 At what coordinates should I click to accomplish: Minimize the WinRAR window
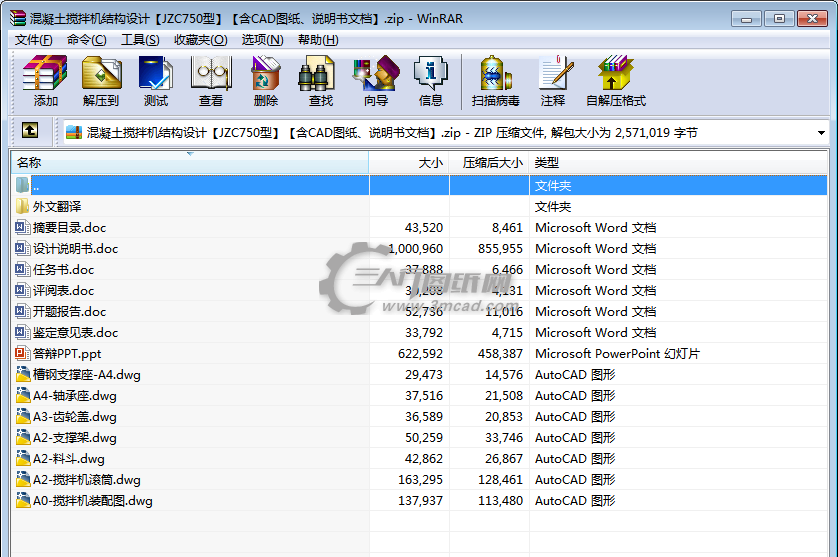click(746, 19)
